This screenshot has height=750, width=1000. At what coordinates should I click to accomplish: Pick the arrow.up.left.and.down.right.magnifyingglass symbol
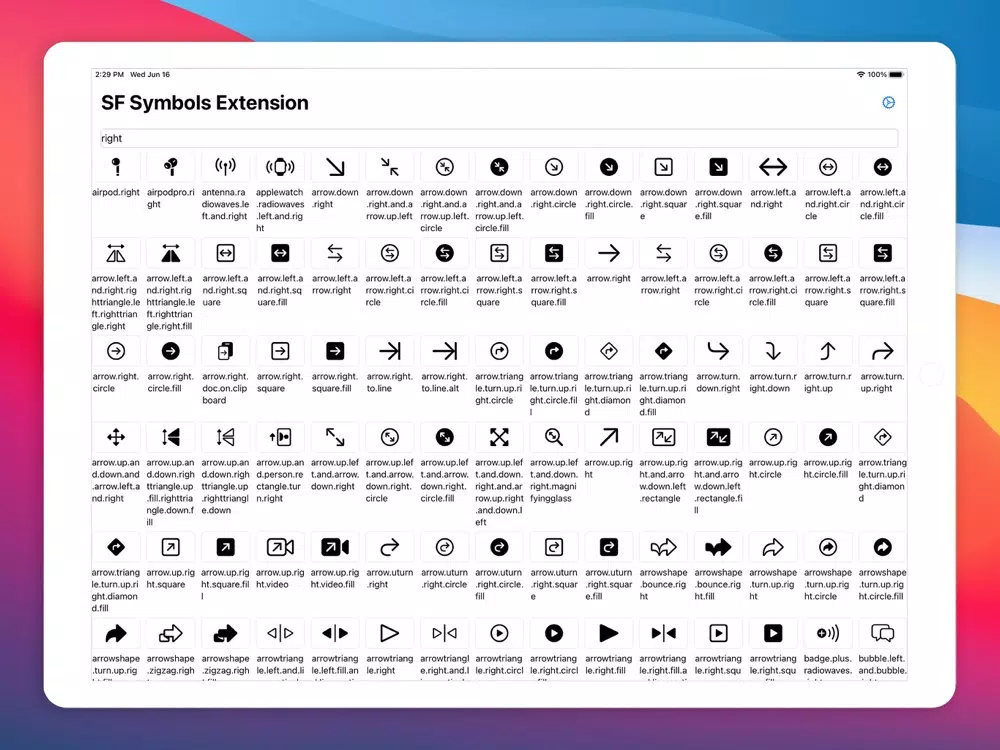[x=554, y=438]
